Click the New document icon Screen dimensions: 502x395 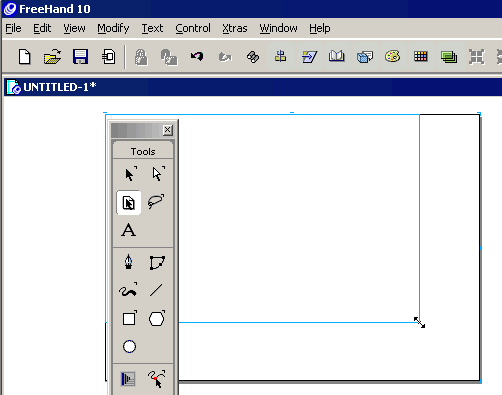pyautogui.click(x=25, y=57)
